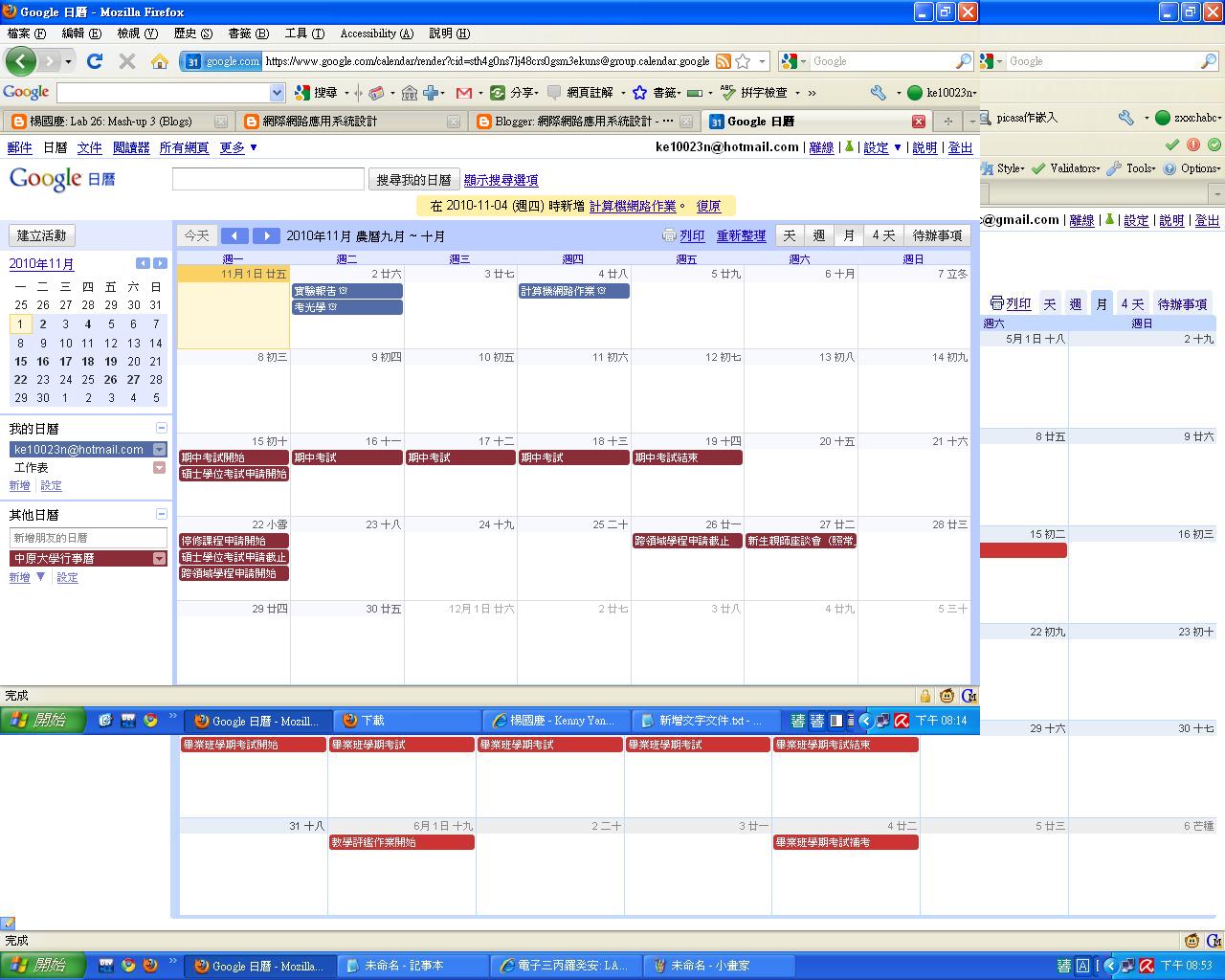Open 教學評鑑作業開始 event in rear calendar
The height and width of the screenshot is (980, 1225).
(x=402, y=842)
